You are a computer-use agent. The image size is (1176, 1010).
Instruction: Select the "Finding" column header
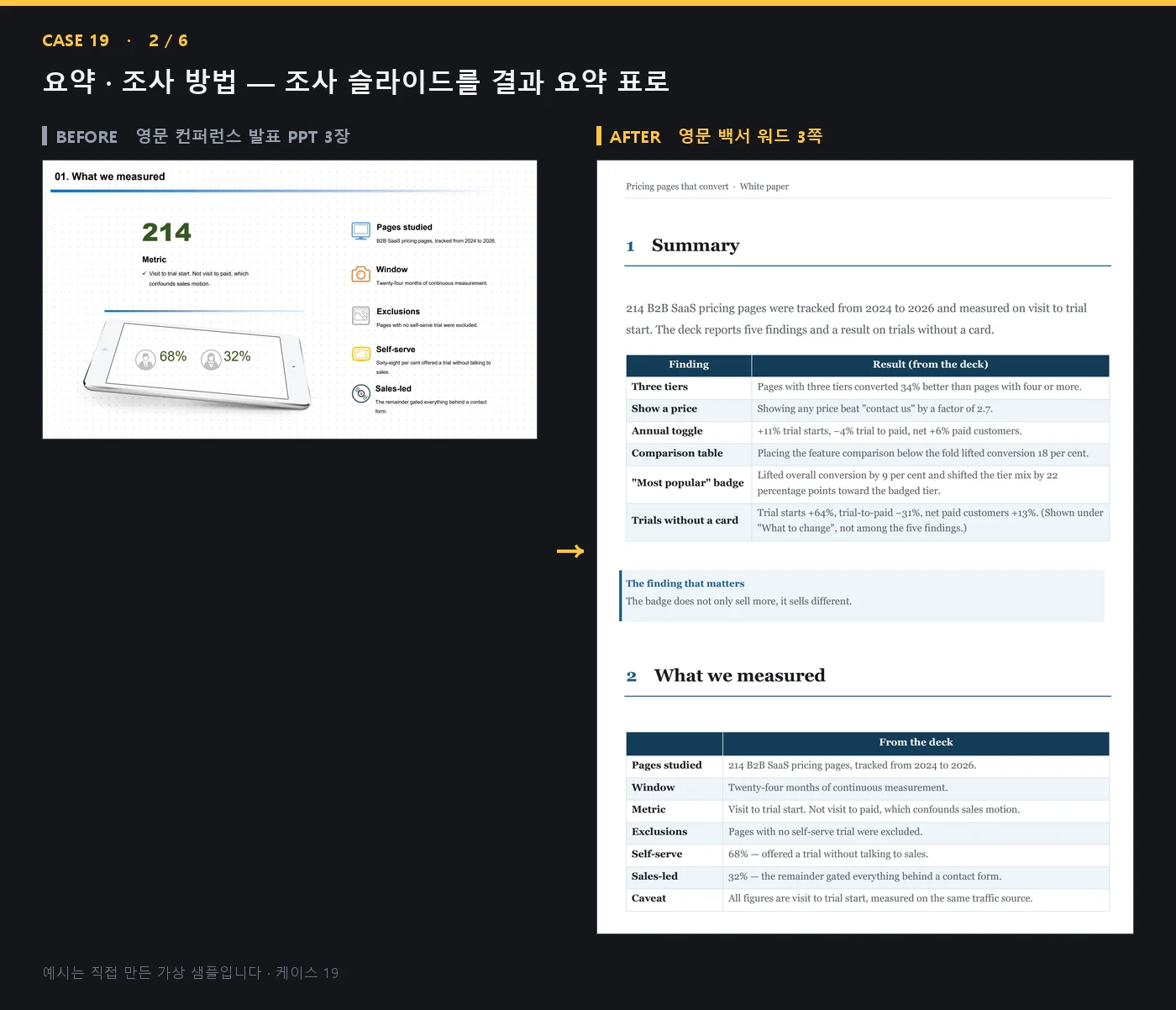click(x=689, y=365)
